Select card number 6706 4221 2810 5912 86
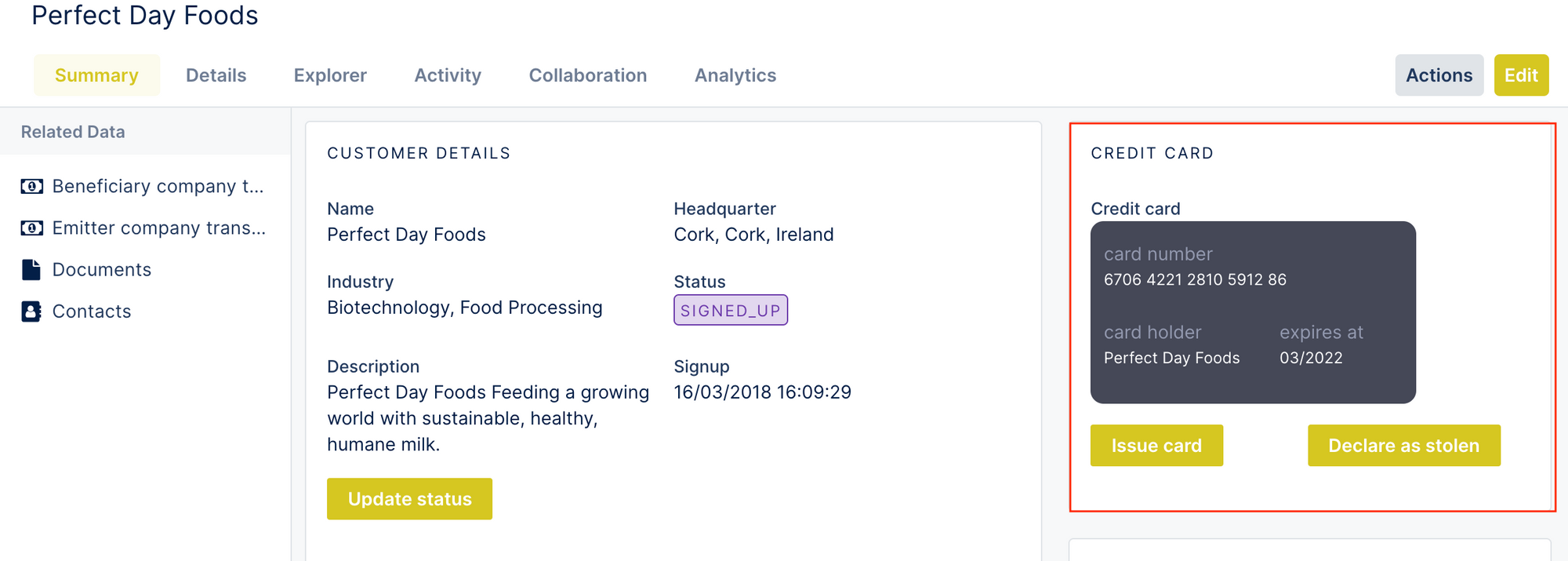The width and height of the screenshot is (1568, 561). [x=1195, y=279]
